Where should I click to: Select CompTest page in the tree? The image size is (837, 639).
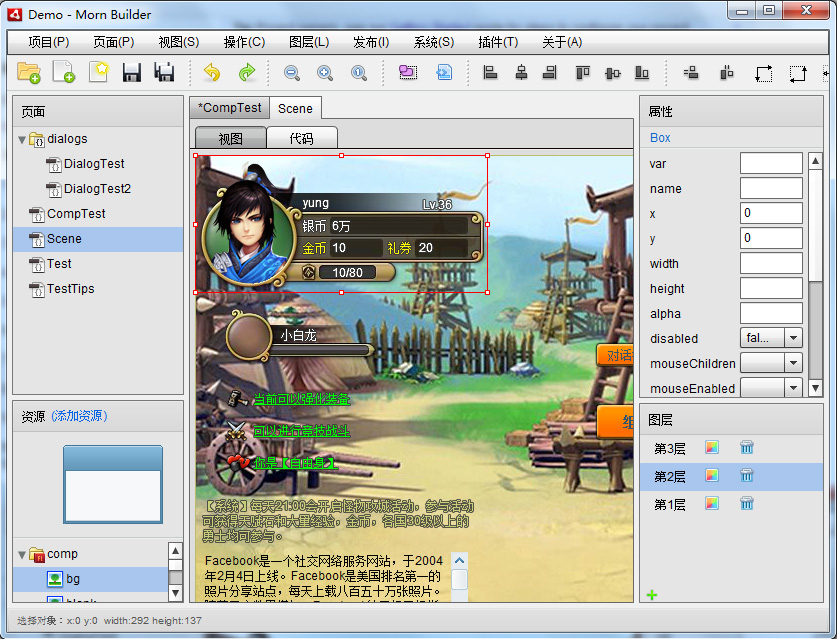76,214
